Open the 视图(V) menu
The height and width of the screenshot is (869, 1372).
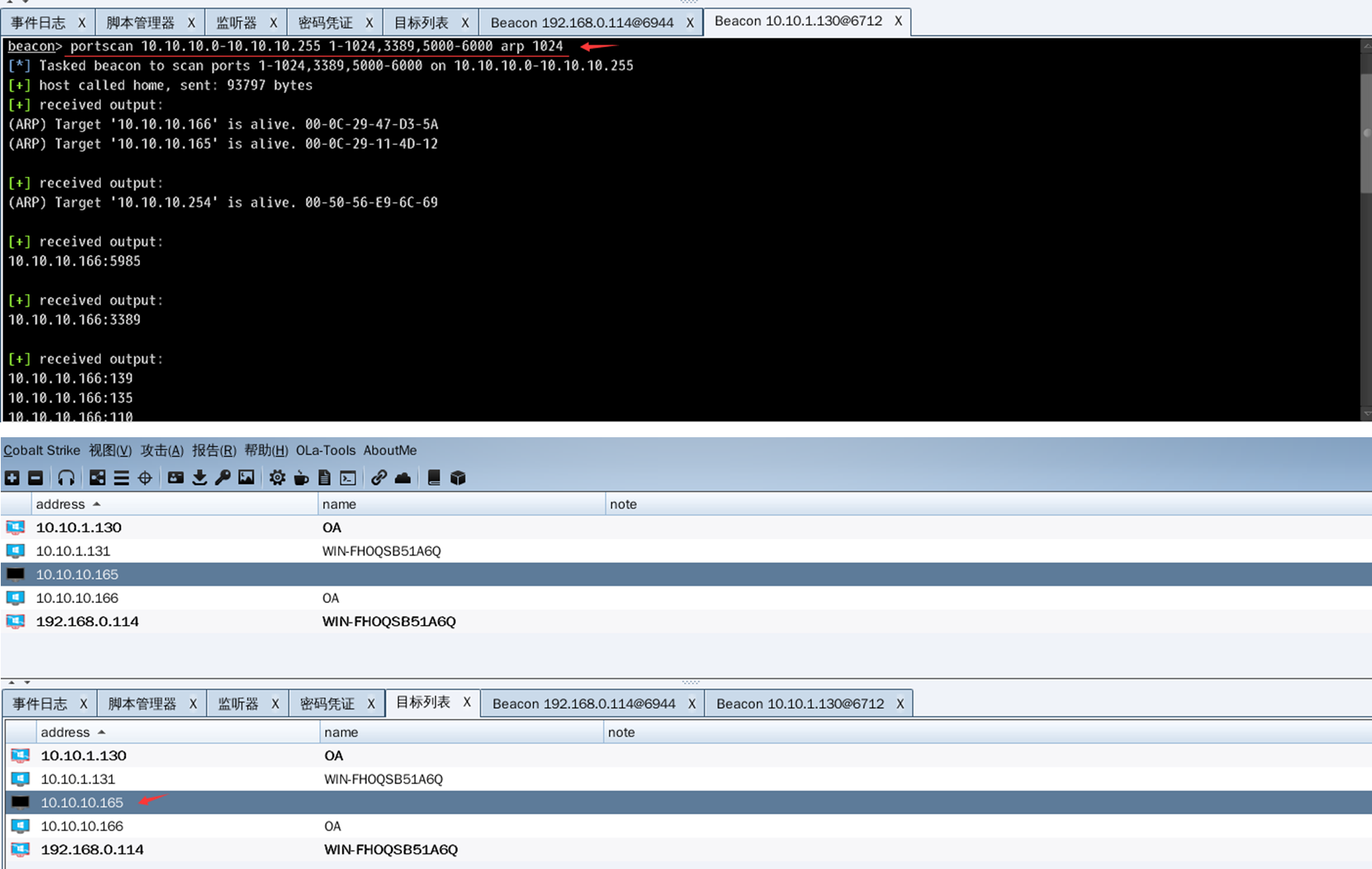pyautogui.click(x=110, y=451)
